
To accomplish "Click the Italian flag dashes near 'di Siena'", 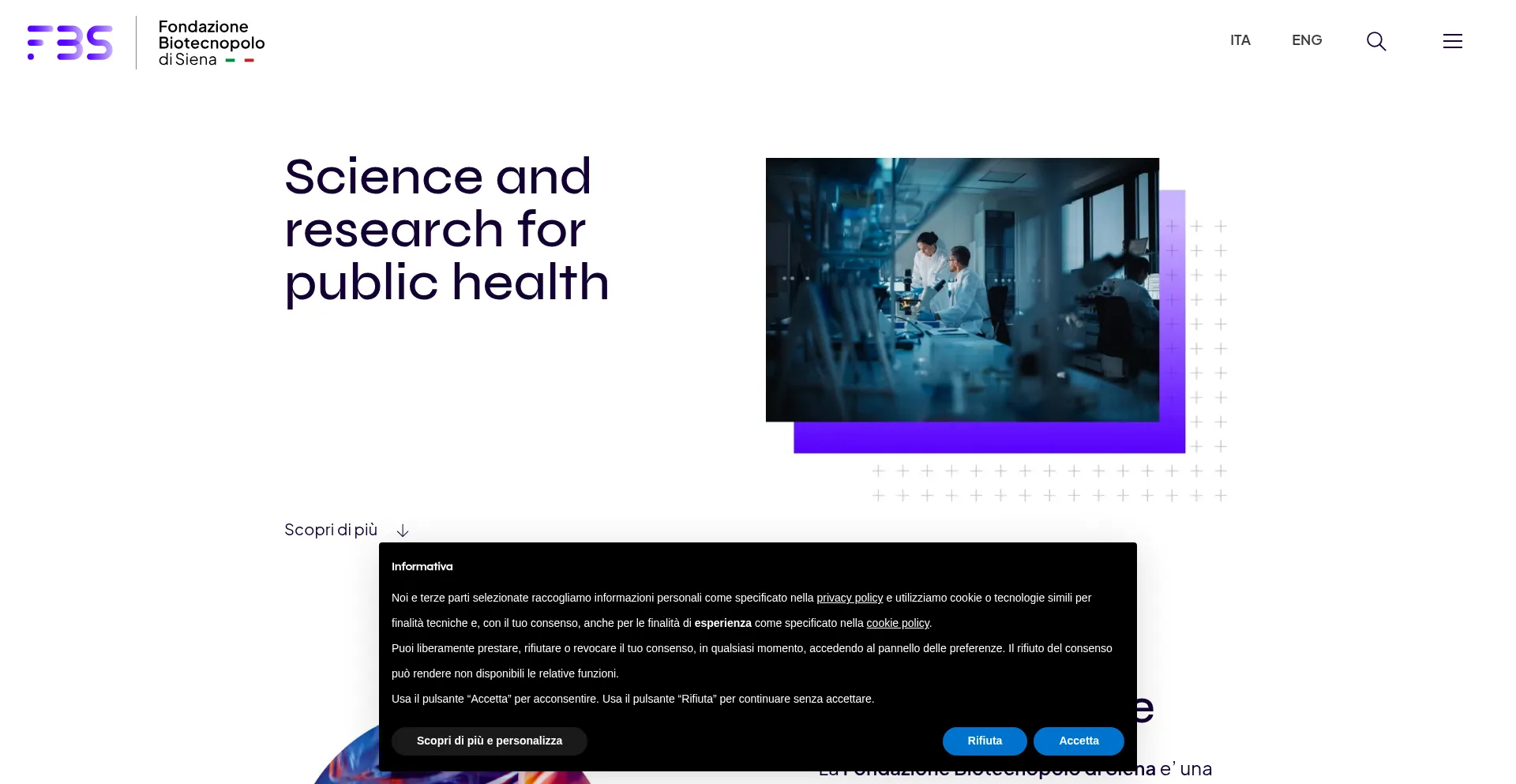I will click(239, 60).
